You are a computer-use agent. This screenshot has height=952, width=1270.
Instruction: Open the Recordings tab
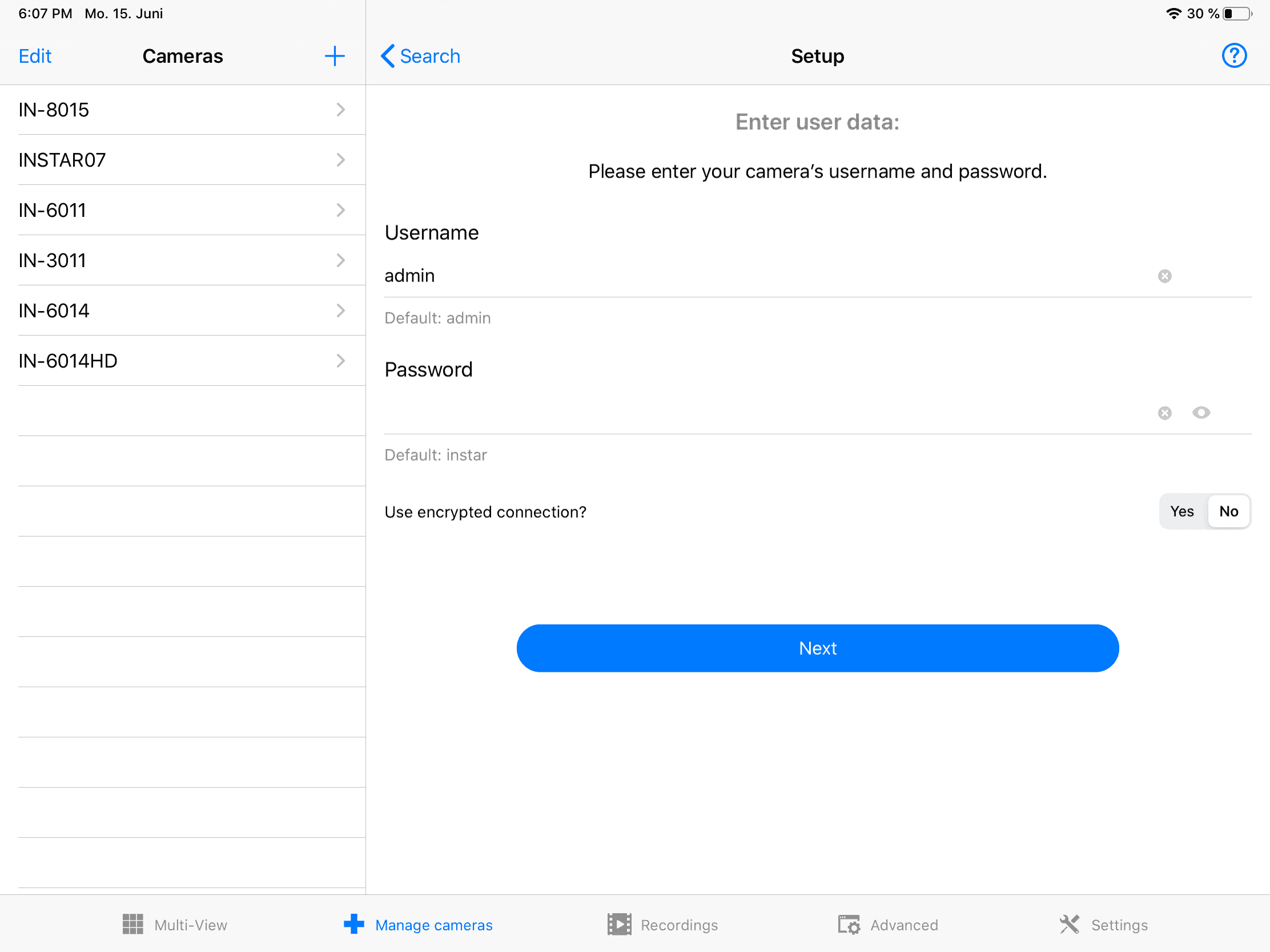click(x=662, y=925)
